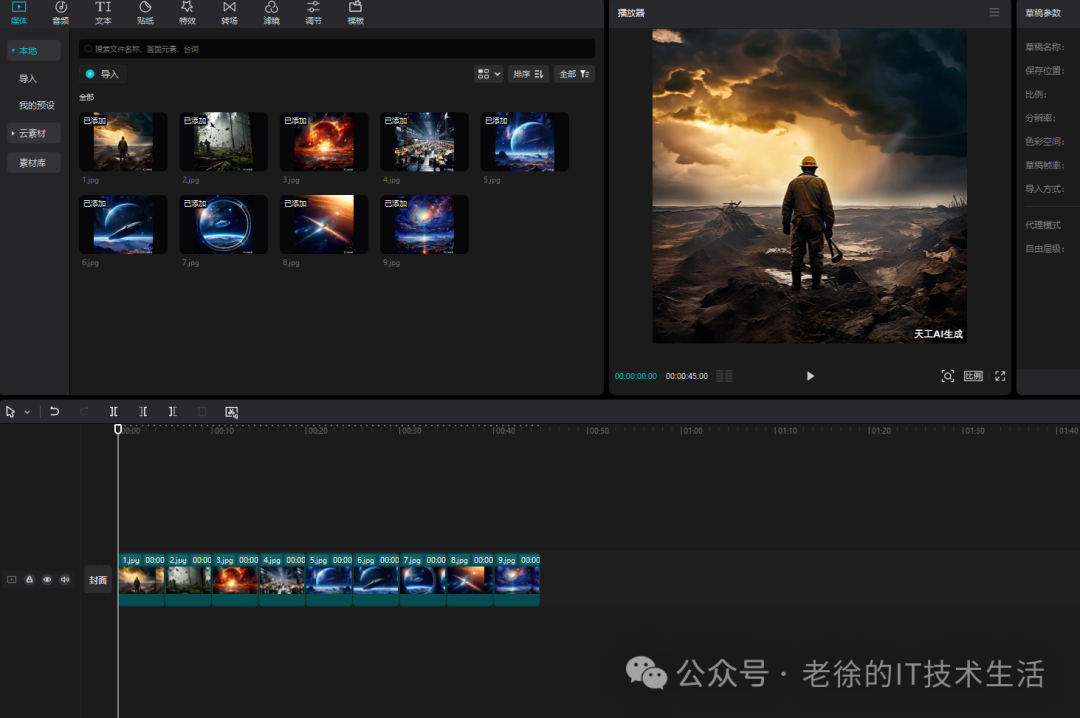Expand the 本地 local section
This screenshot has width=1080, height=718.
click(34, 50)
